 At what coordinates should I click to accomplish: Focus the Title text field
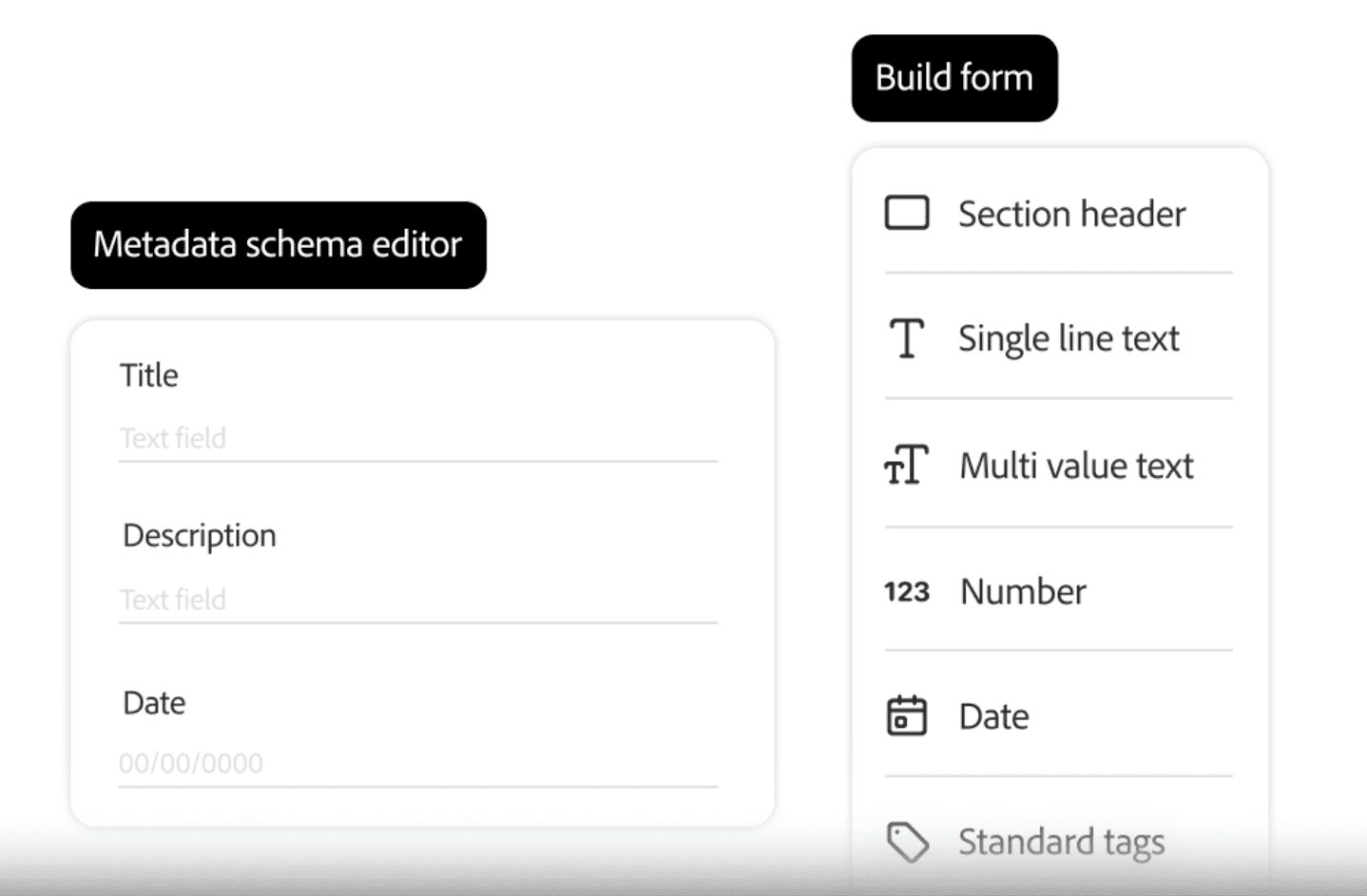[418, 439]
